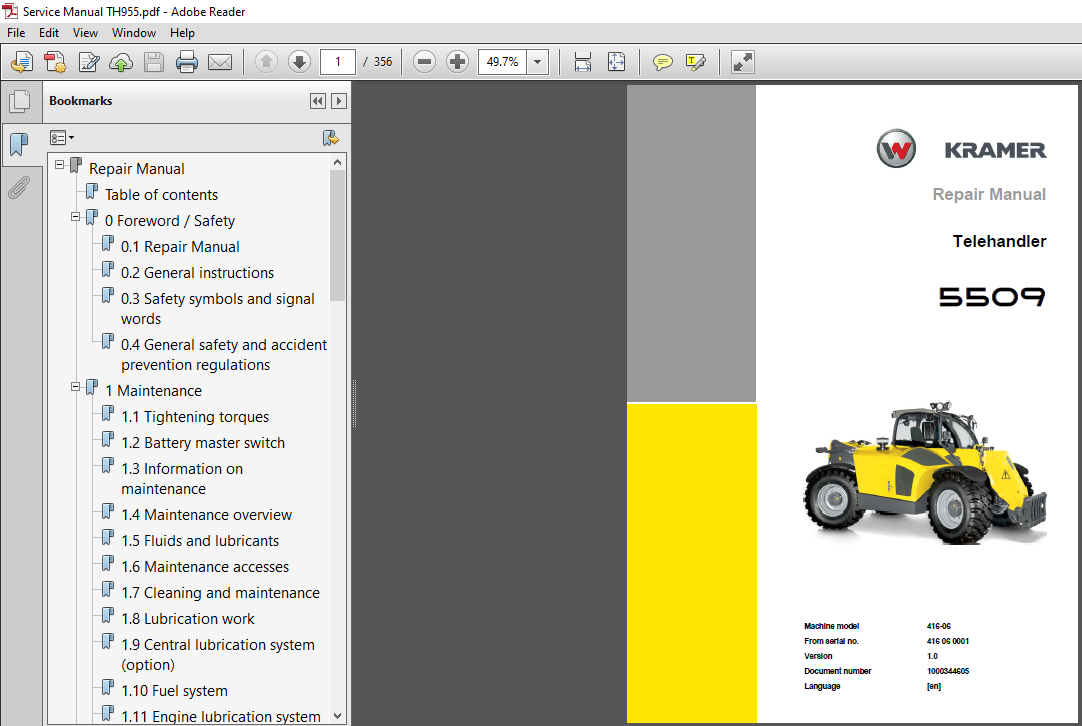Screen dimensions: 1082x726
Task: Click the zoom percentage field
Action: click(502, 62)
